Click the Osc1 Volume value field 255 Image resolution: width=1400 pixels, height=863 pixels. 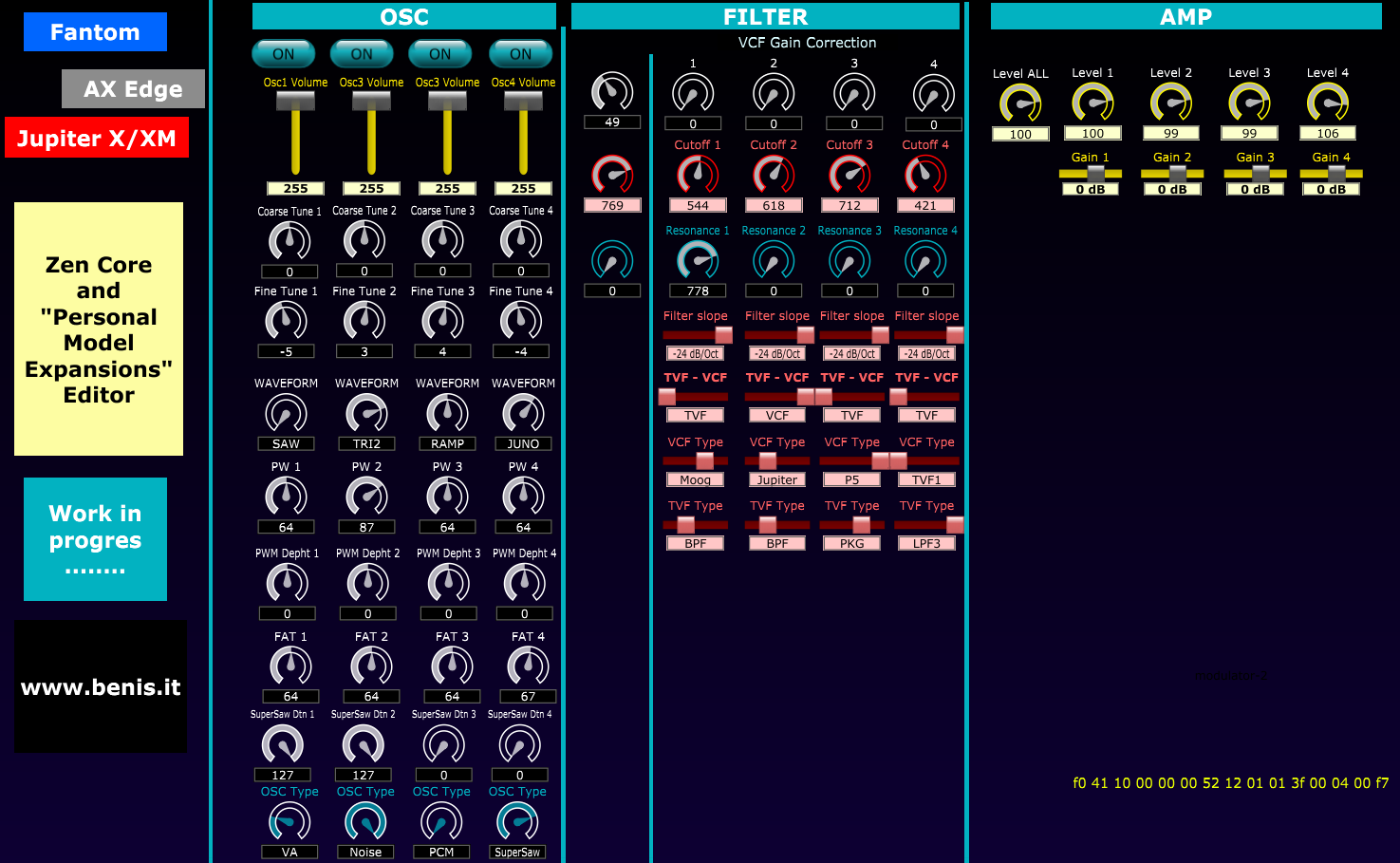pyautogui.click(x=295, y=188)
